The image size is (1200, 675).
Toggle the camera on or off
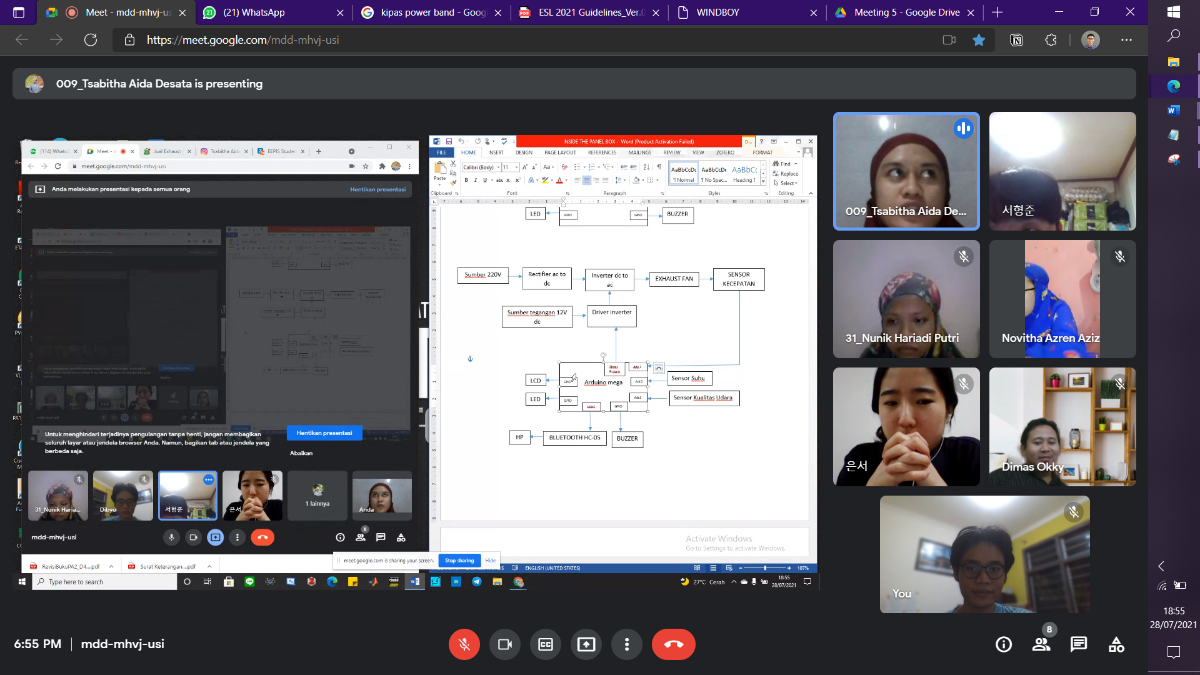point(505,645)
